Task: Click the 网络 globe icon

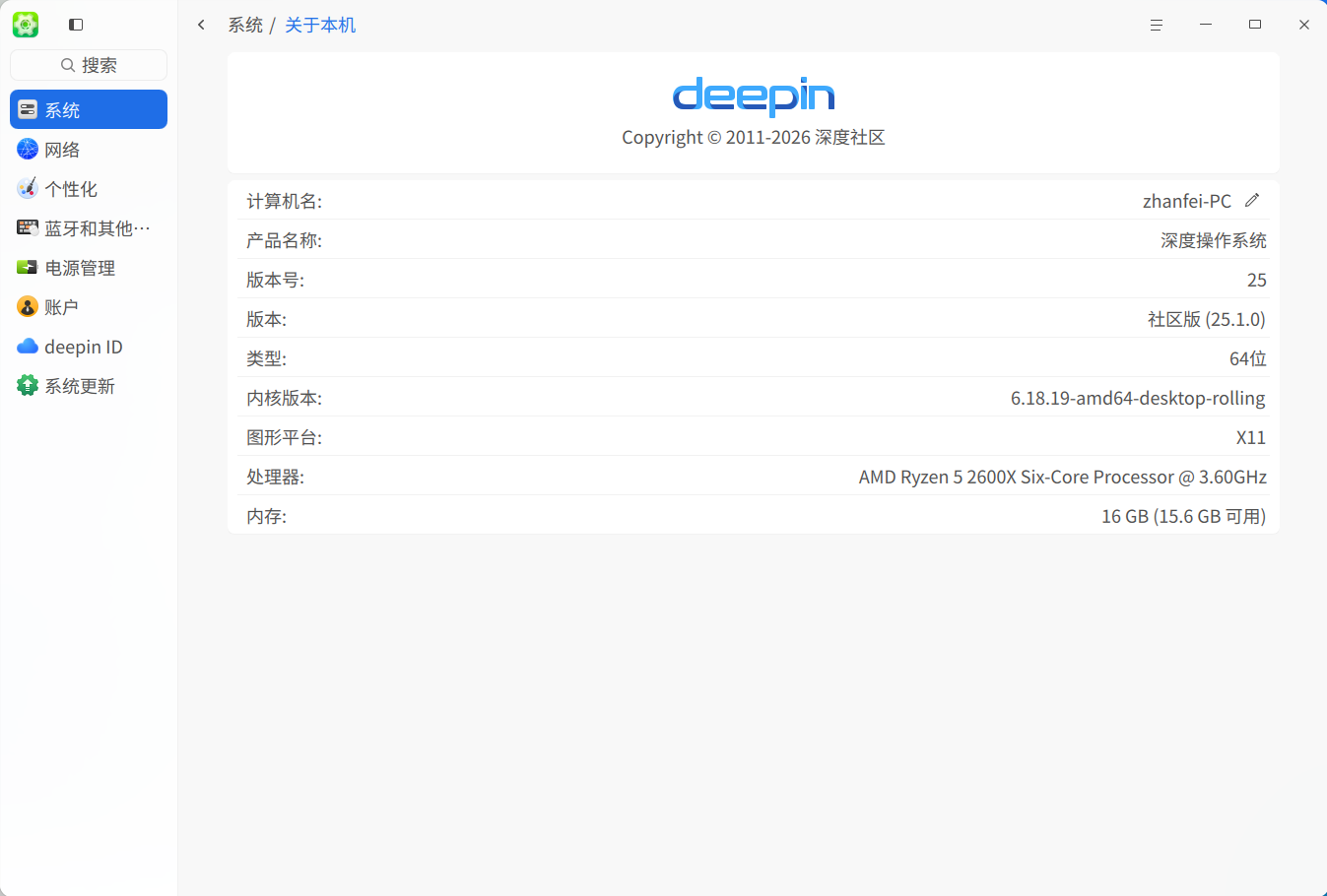Action: click(28, 149)
